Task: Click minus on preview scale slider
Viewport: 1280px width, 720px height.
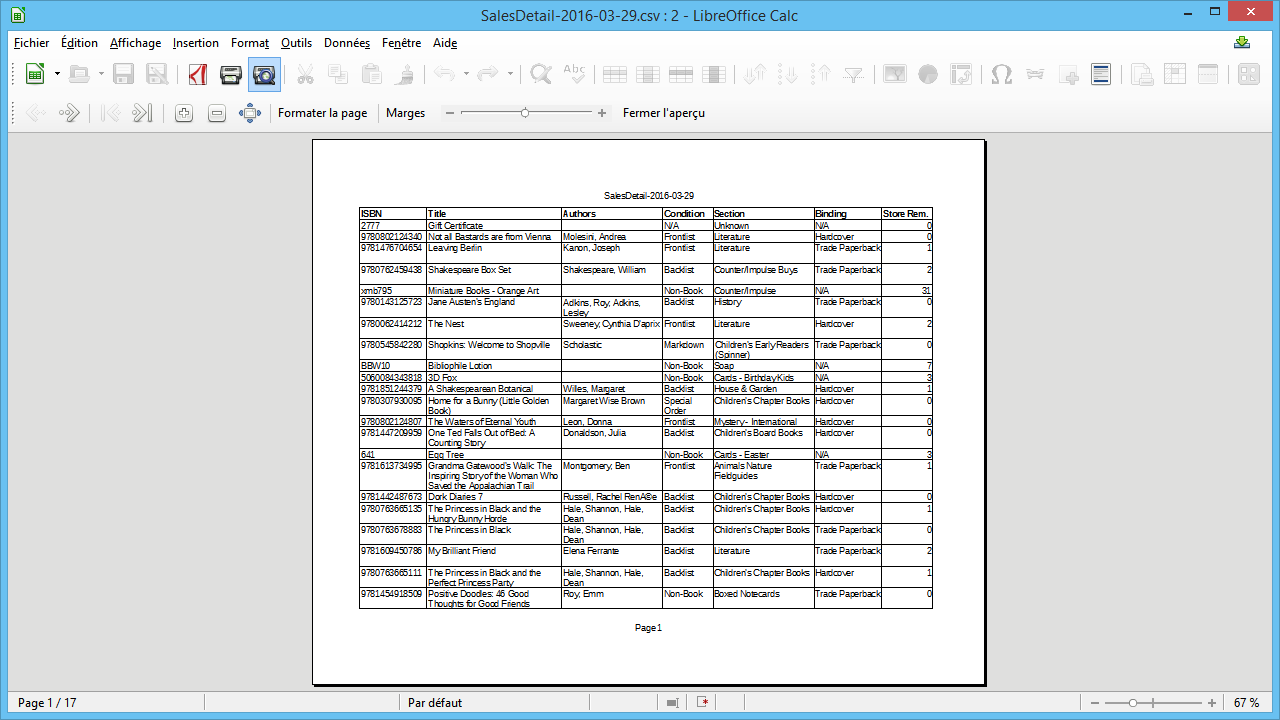Action: click(450, 113)
